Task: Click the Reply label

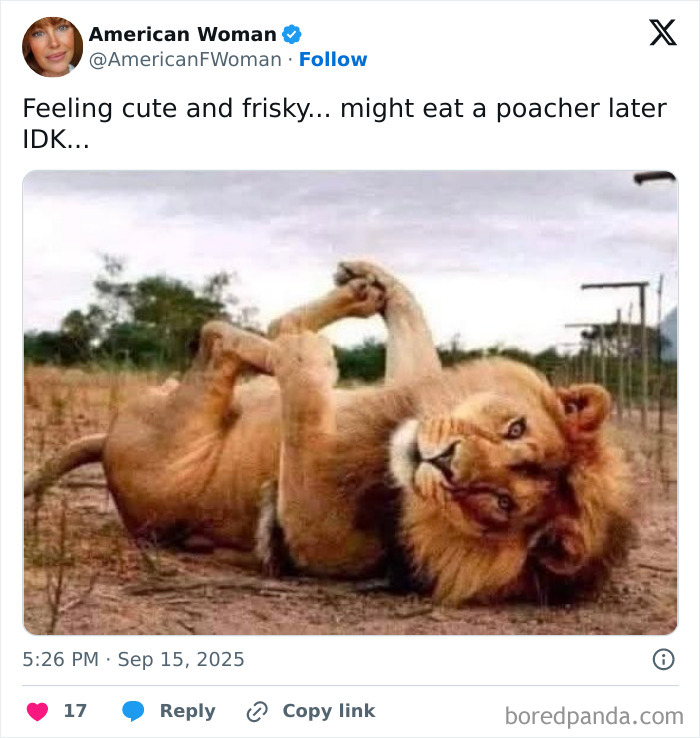Action: 187,711
